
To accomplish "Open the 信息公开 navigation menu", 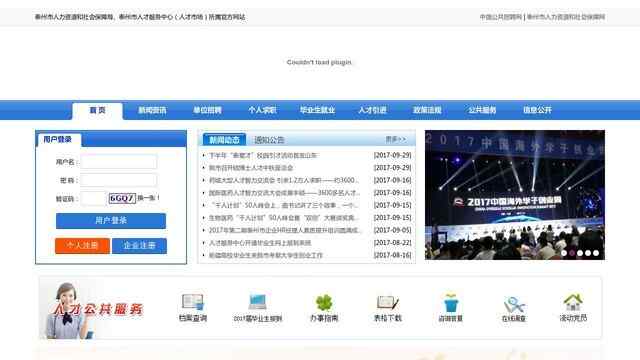I will click(537, 110).
